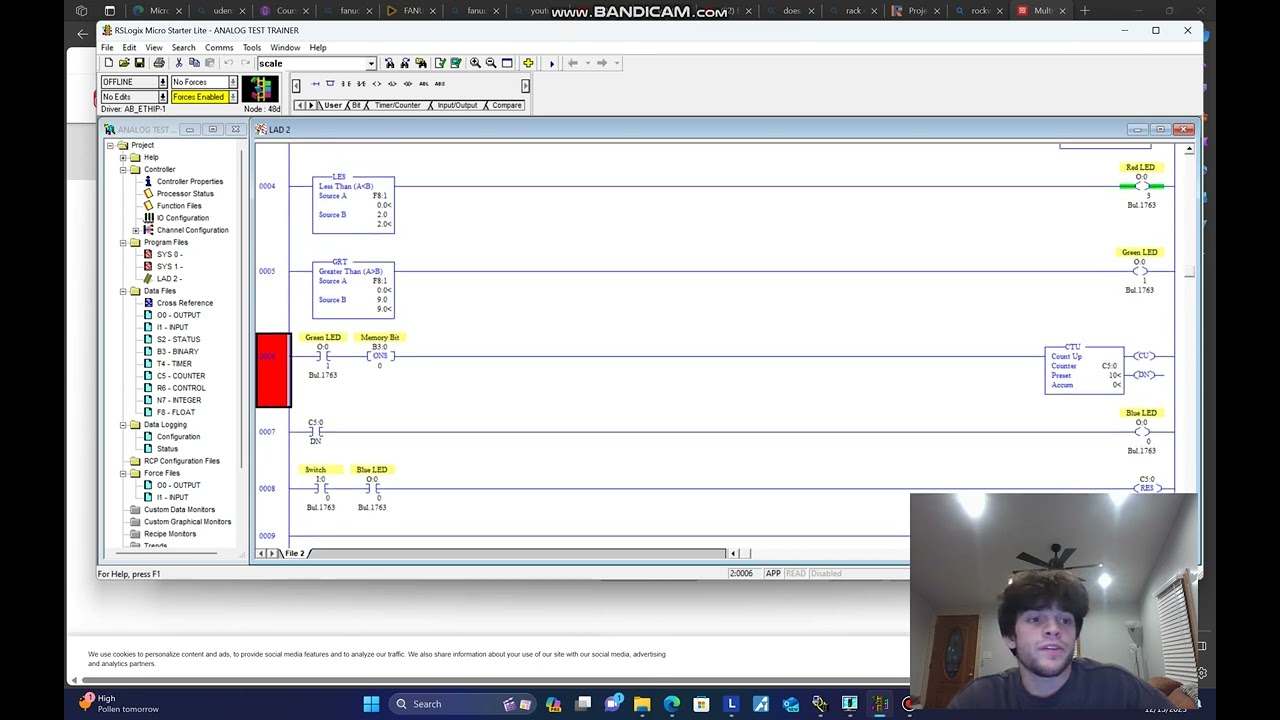1280x720 pixels.
Task: Click the blue go-to arrow toolbar icon
Action: 551,63
